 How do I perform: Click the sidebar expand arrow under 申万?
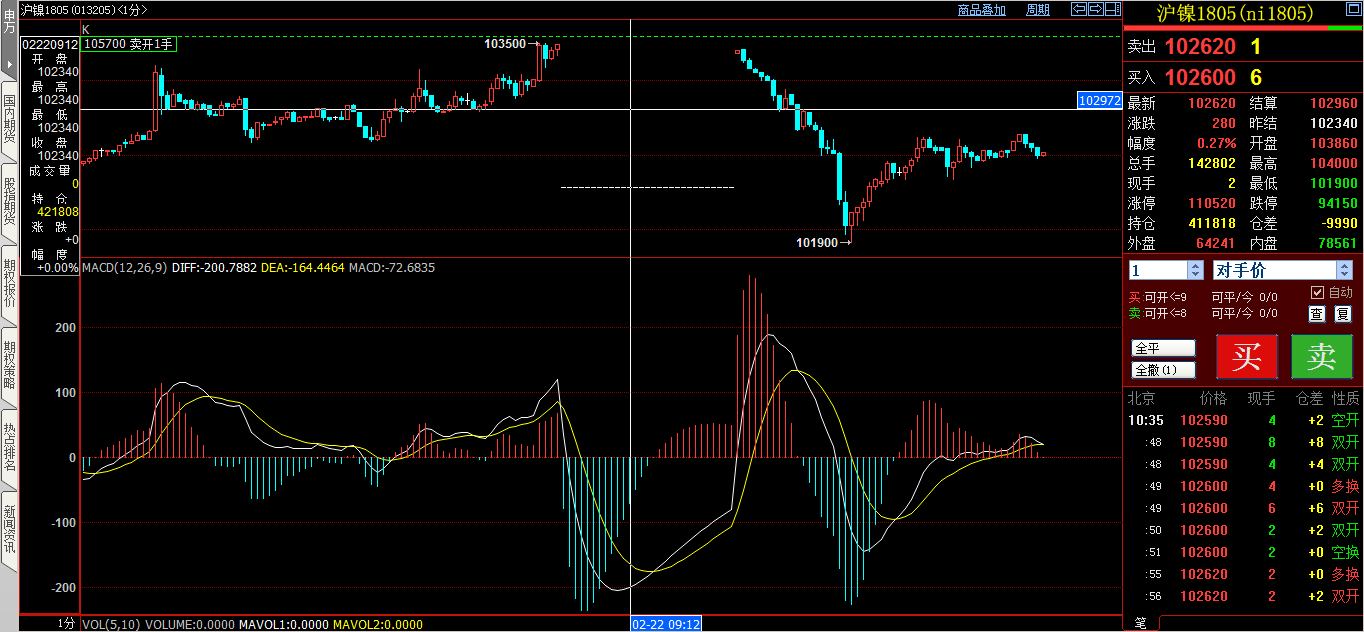[x=9, y=65]
